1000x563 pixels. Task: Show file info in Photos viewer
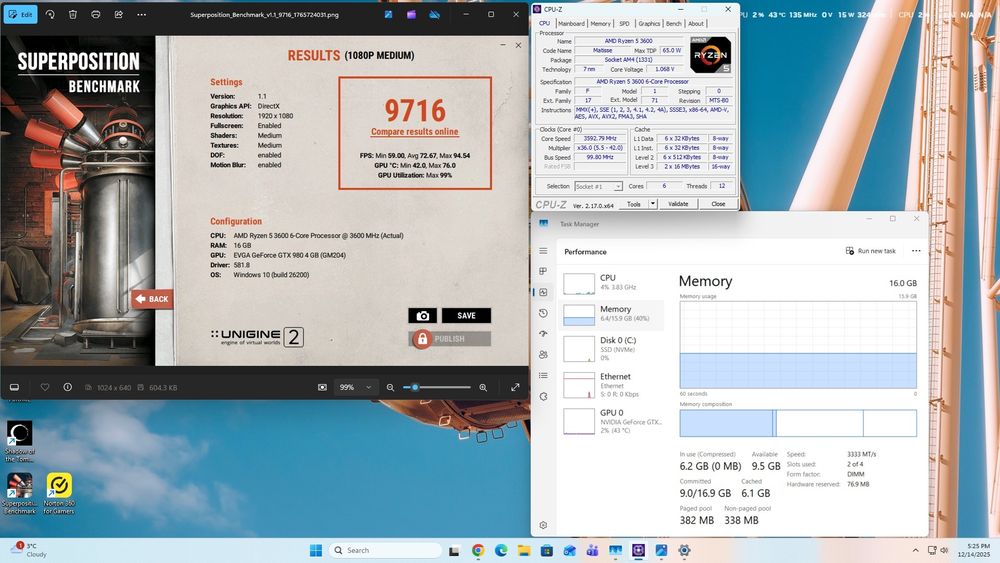click(68, 387)
